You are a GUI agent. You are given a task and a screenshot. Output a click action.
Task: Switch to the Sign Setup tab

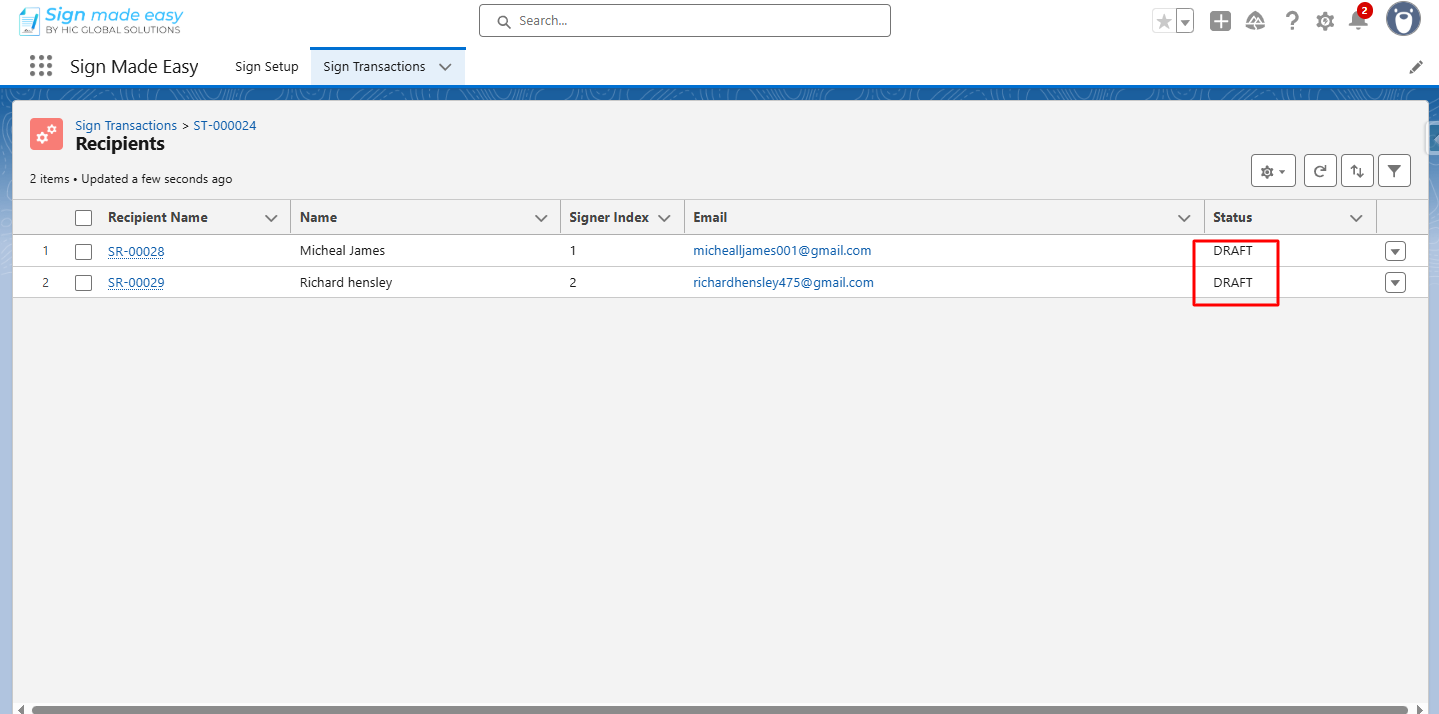(266, 67)
